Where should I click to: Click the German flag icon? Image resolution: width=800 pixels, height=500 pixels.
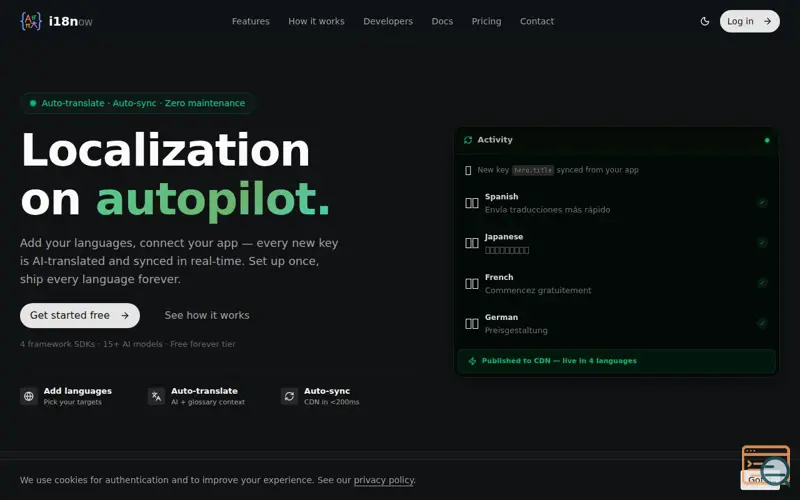(x=471, y=323)
